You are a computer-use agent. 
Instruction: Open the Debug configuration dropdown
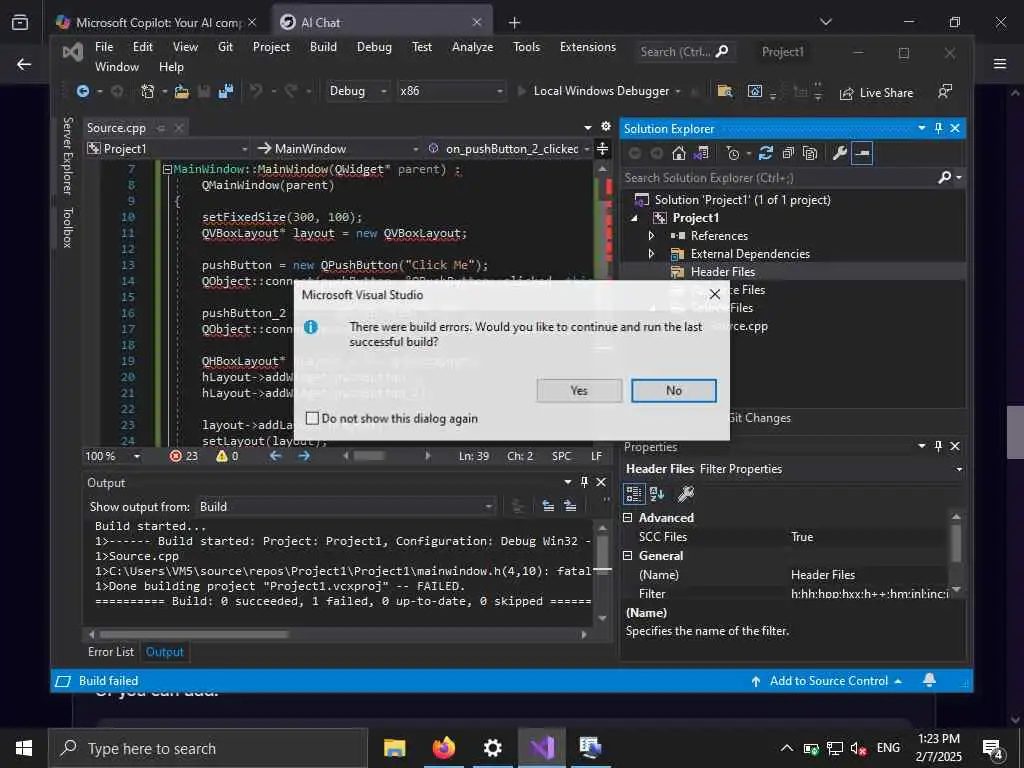tap(358, 91)
